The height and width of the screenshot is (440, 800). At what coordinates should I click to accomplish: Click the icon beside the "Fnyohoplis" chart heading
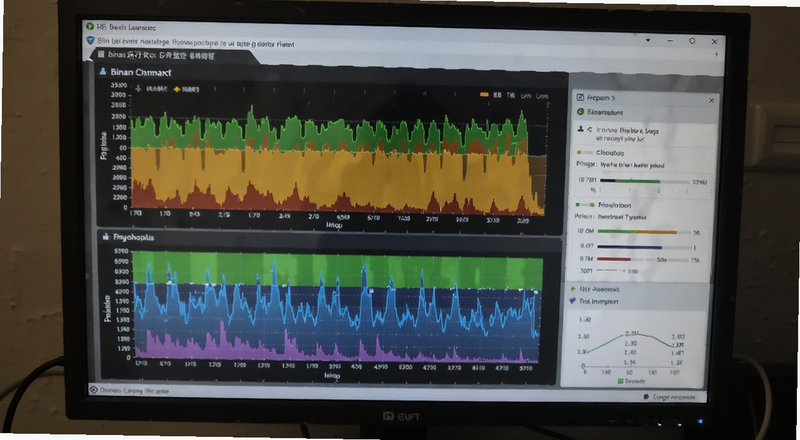click(106, 236)
